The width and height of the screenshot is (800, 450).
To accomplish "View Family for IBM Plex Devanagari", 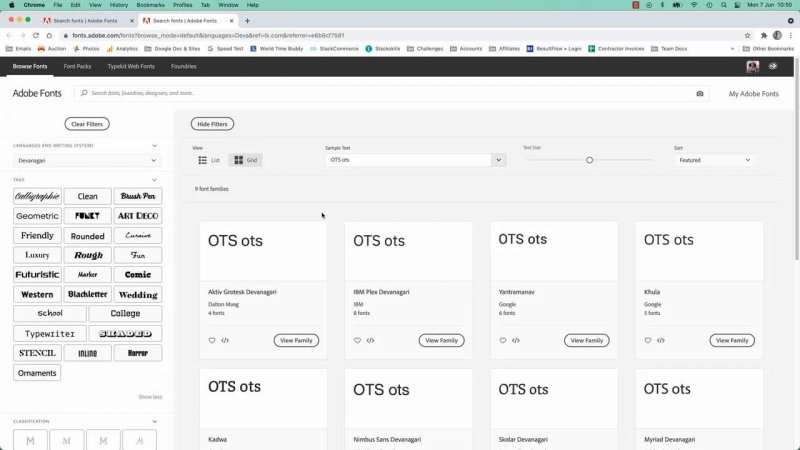I will (442, 340).
